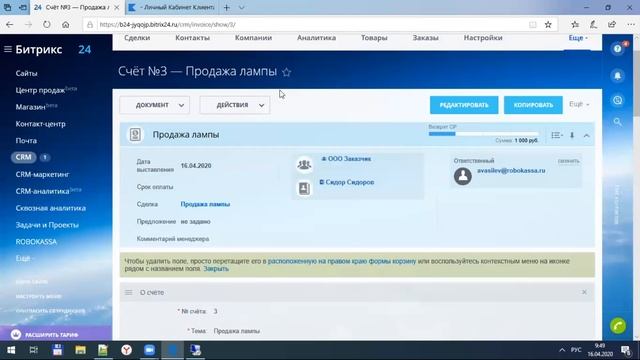Image resolution: width=640 pixels, height=360 pixels.
Task: Open the Bitrix24 hamburger menu
Action: click(x=8, y=49)
